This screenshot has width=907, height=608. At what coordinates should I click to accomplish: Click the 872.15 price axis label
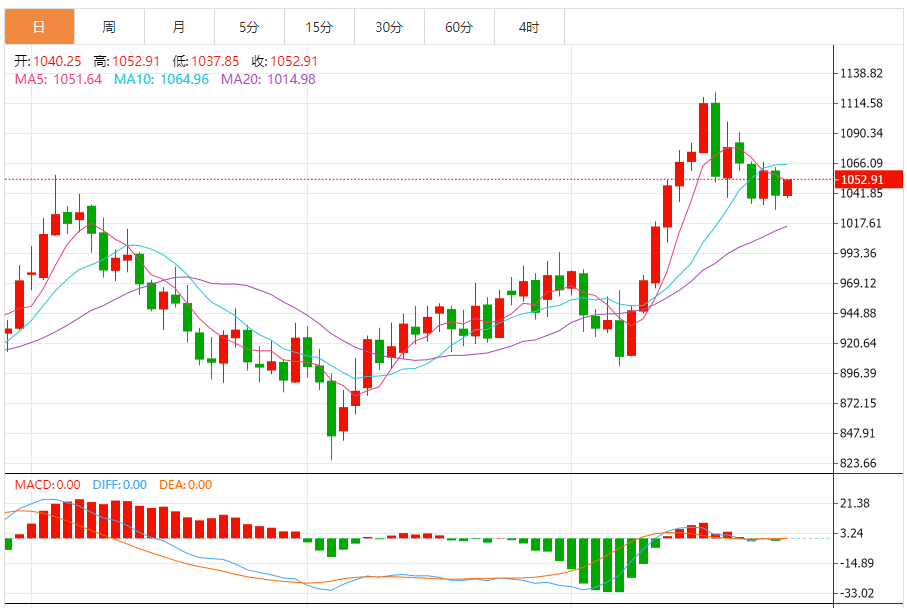click(x=858, y=403)
